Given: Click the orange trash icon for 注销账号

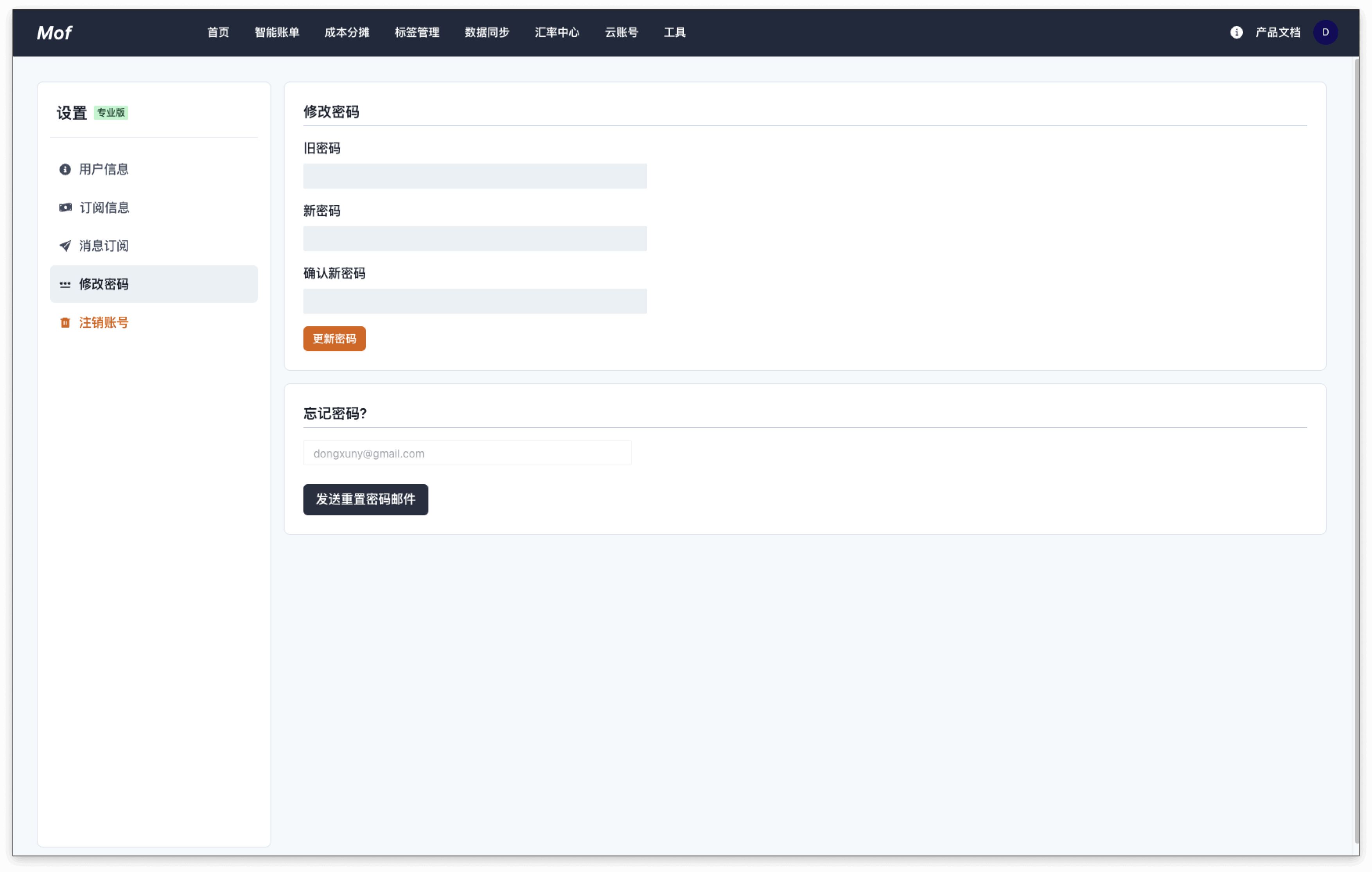Looking at the screenshot, I should click(65, 322).
